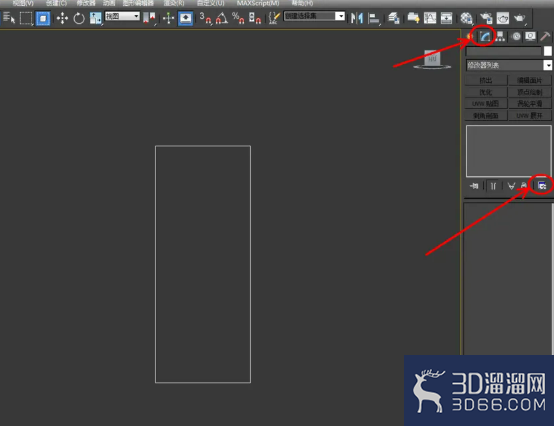554x426 pixels.
Task: Open the Rendered Frame Window icon
Action: click(503, 18)
